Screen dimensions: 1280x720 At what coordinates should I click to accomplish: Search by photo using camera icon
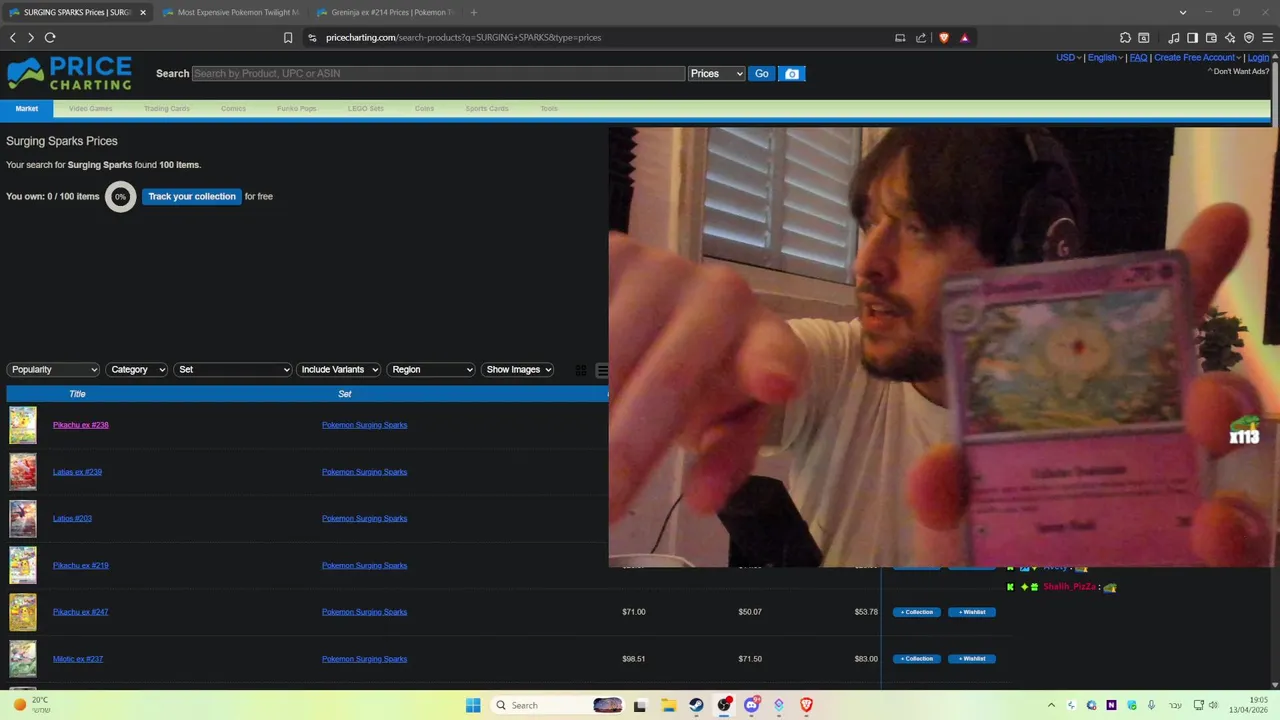(x=792, y=73)
